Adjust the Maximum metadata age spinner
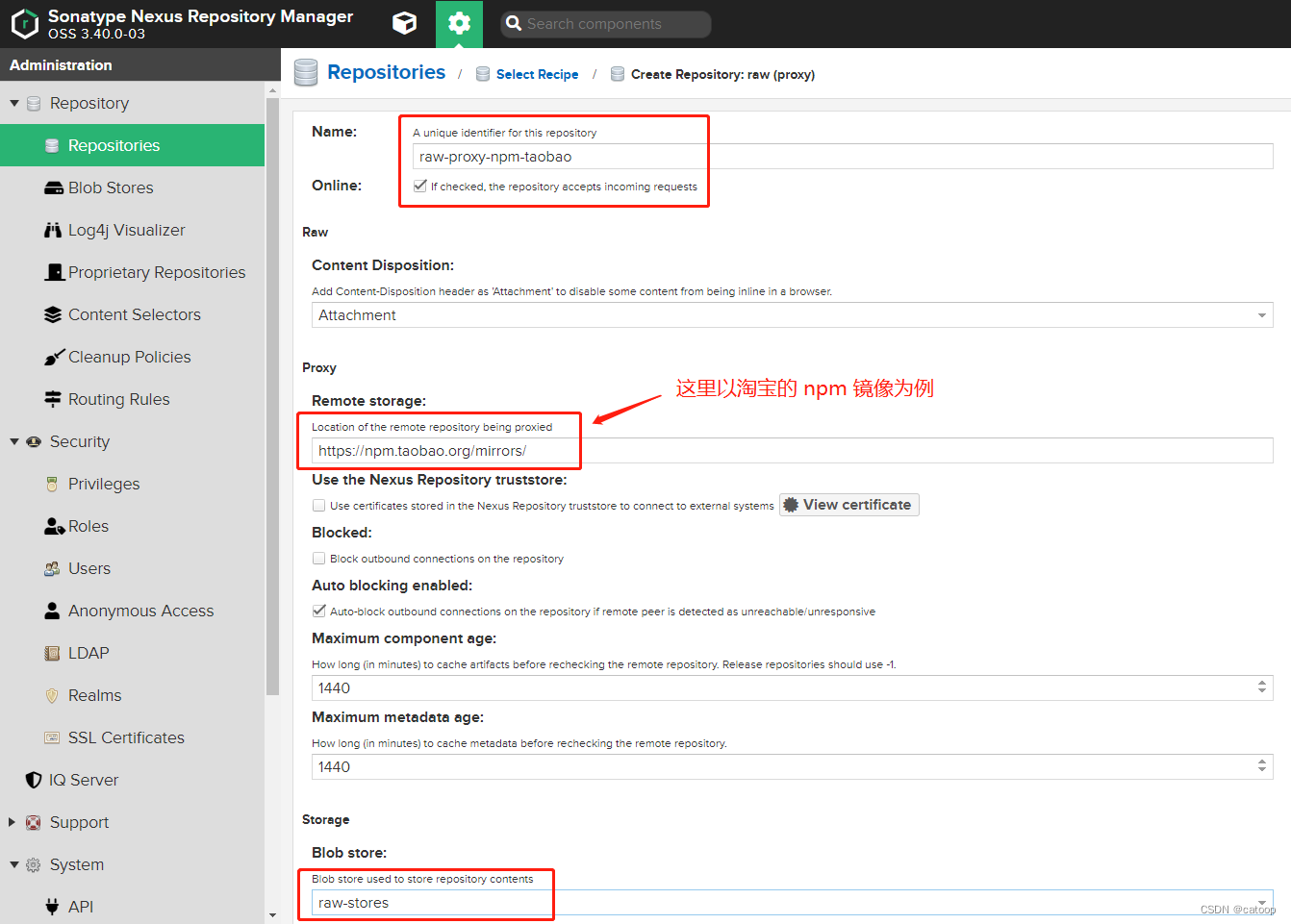 click(1261, 766)
